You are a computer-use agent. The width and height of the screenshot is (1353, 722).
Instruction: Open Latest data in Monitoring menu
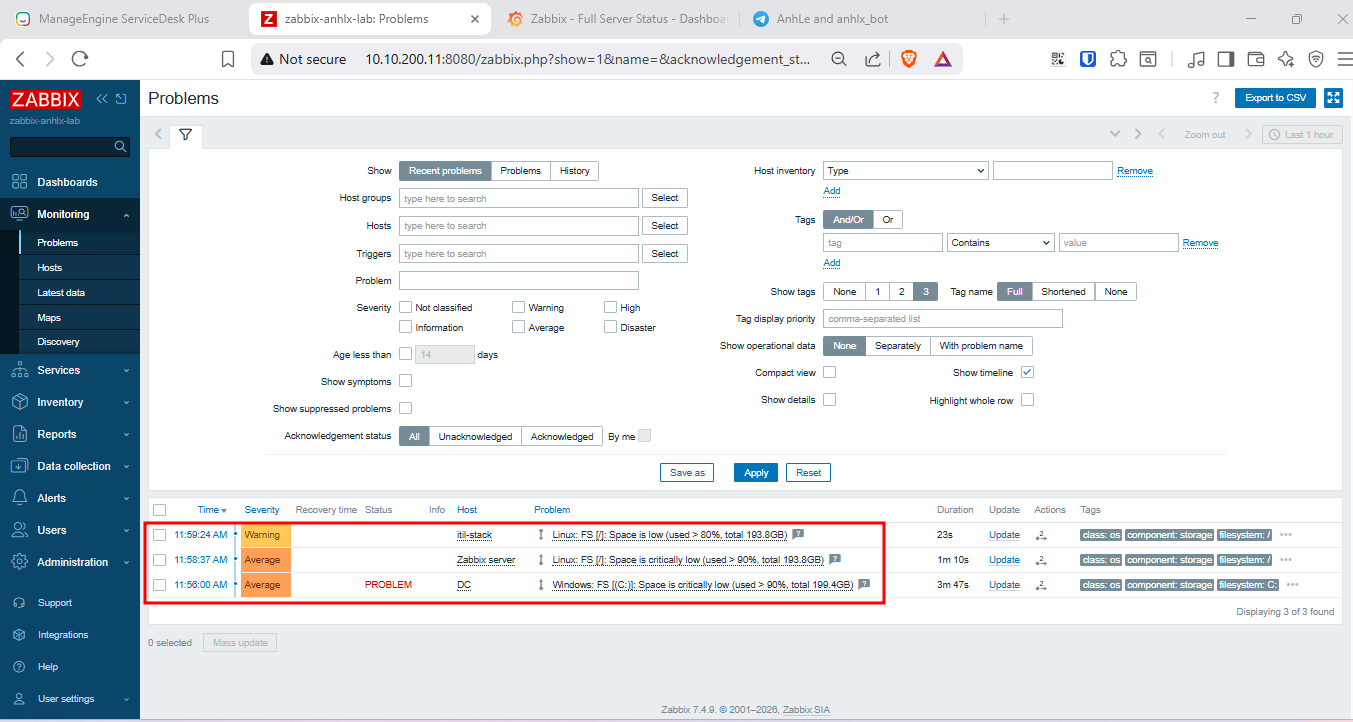tap(61, 293)
